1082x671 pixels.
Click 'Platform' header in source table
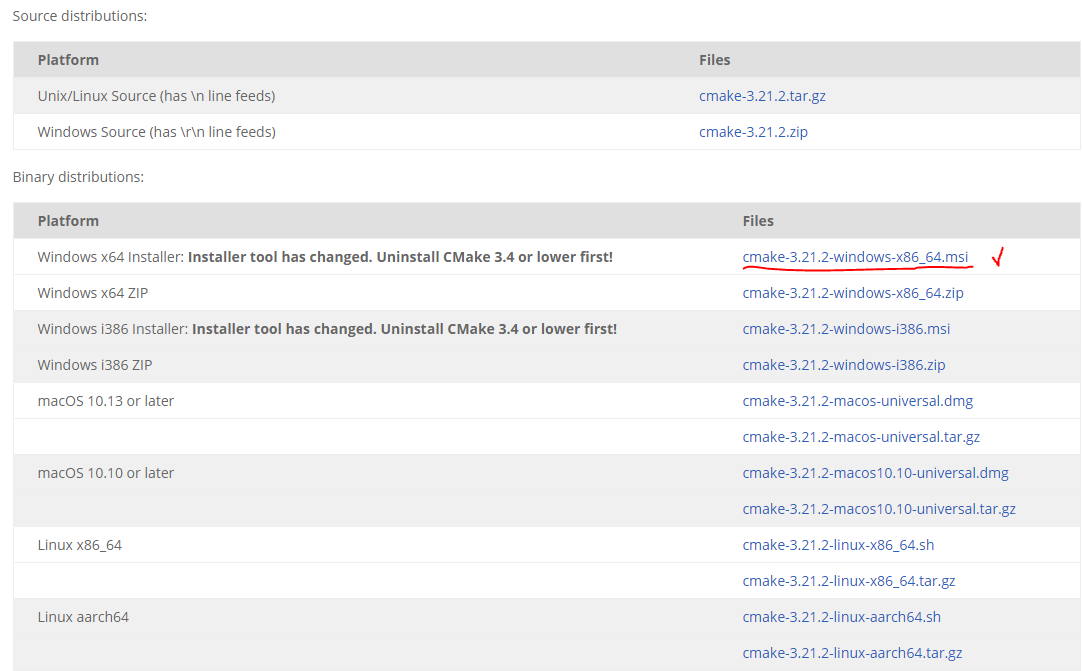click(x=68, y=60)
